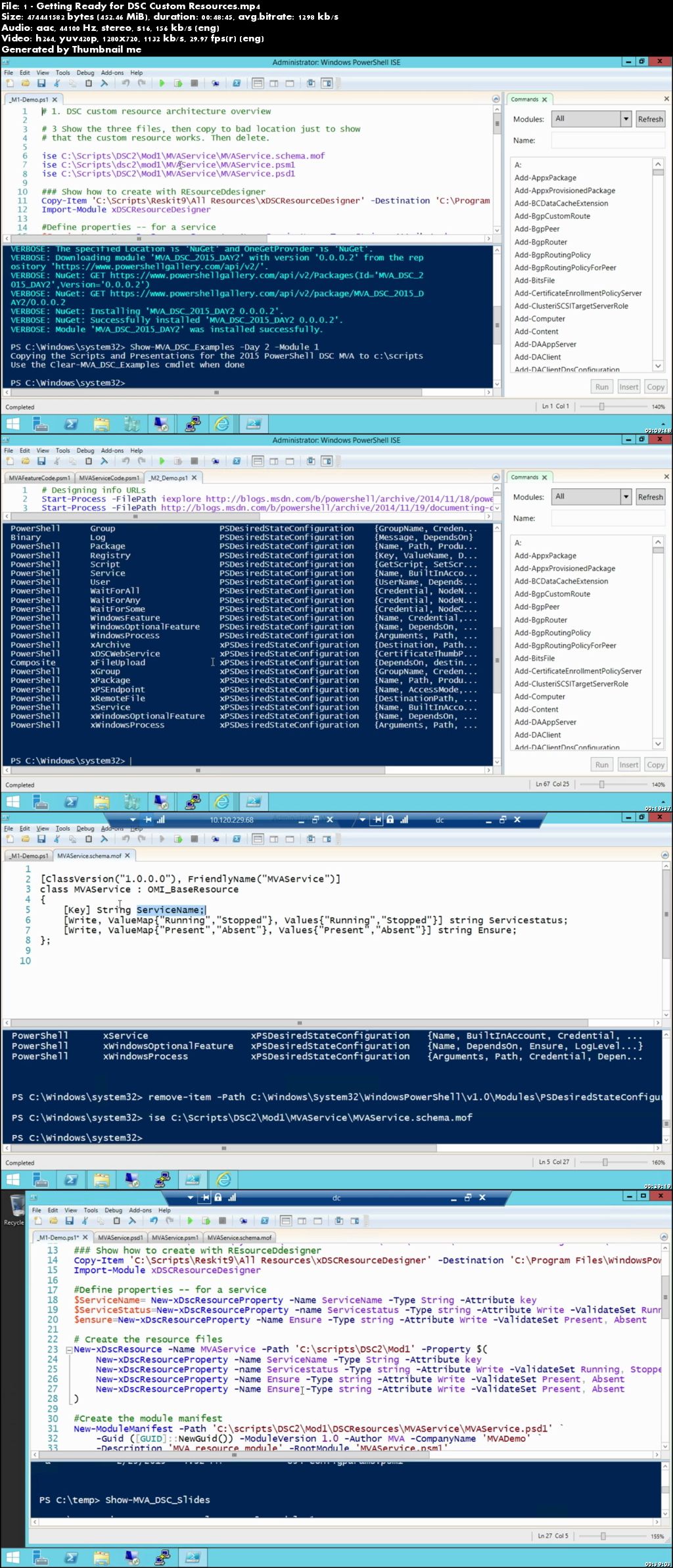Click Name input field in second window Commands pane

(608, 518)
